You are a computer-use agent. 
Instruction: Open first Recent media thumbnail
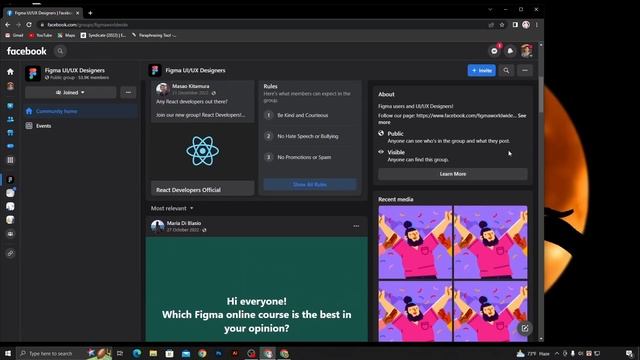[415, 242]
